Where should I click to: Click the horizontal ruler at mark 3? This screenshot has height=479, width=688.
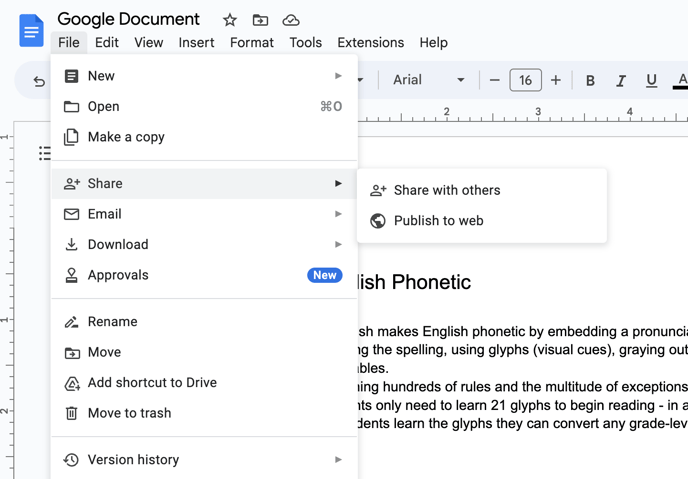pyautogui.click(x=538, y=112)
